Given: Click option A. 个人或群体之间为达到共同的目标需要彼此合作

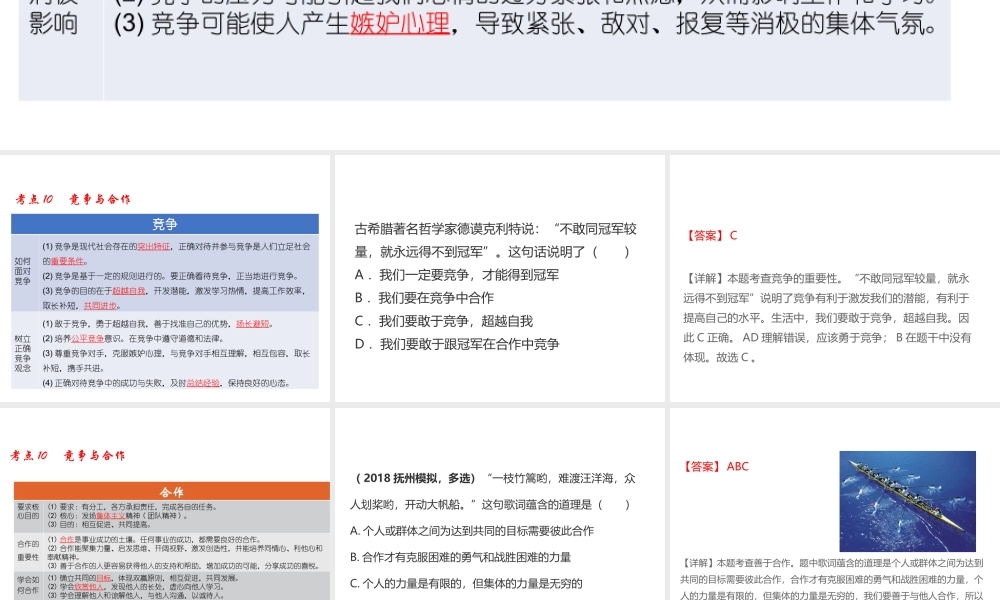Looking at the screenshot, I should click(x=472, y=530).
